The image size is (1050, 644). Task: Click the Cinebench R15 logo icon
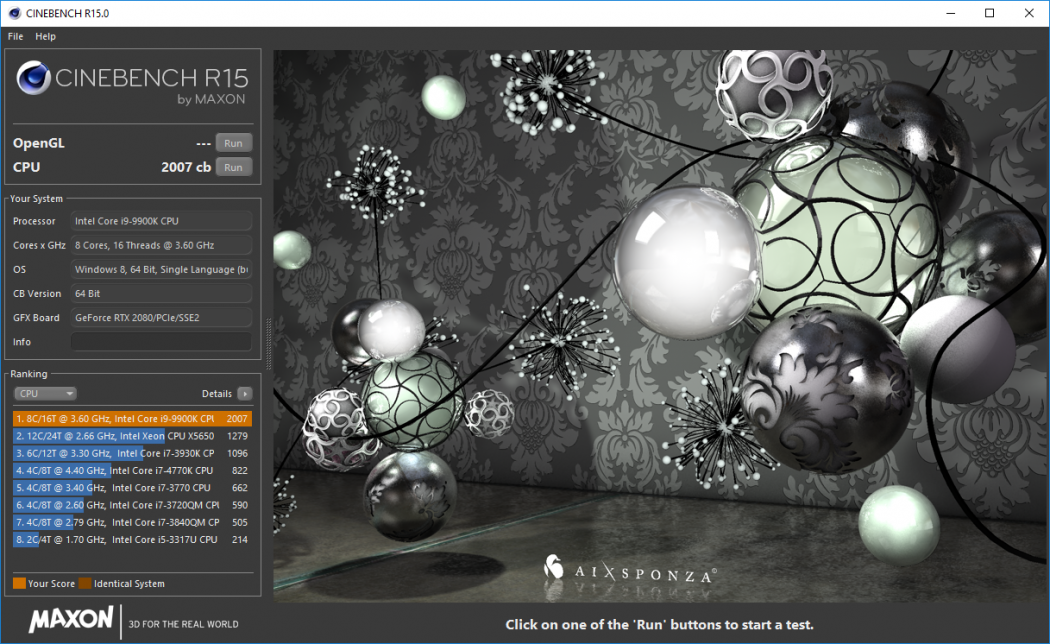coord(34,78)
